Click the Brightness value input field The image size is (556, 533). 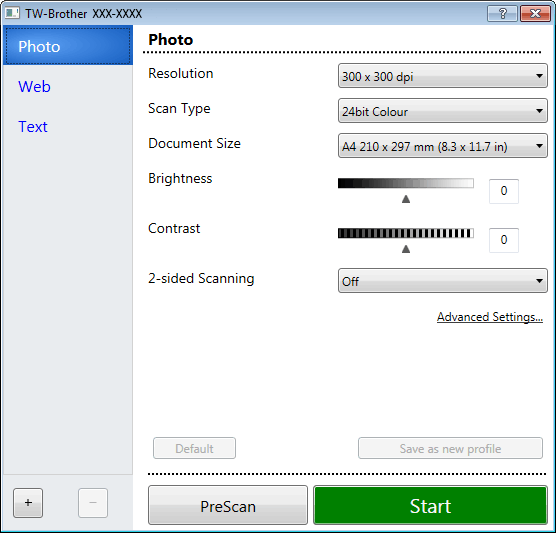(x=504, y=191)
